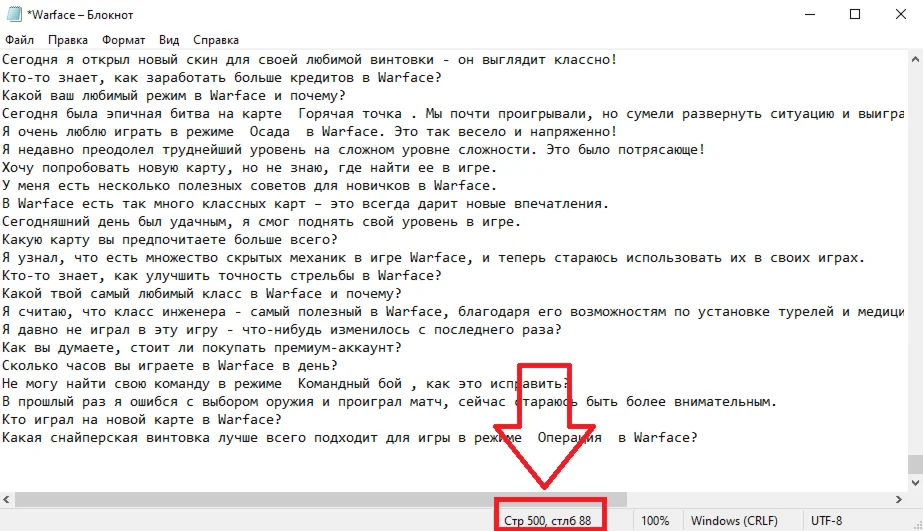Viewport: 923px width, 531px height.
Task: Click line 'Я давно не играл в эту игру'
Action: click(281, 330)
